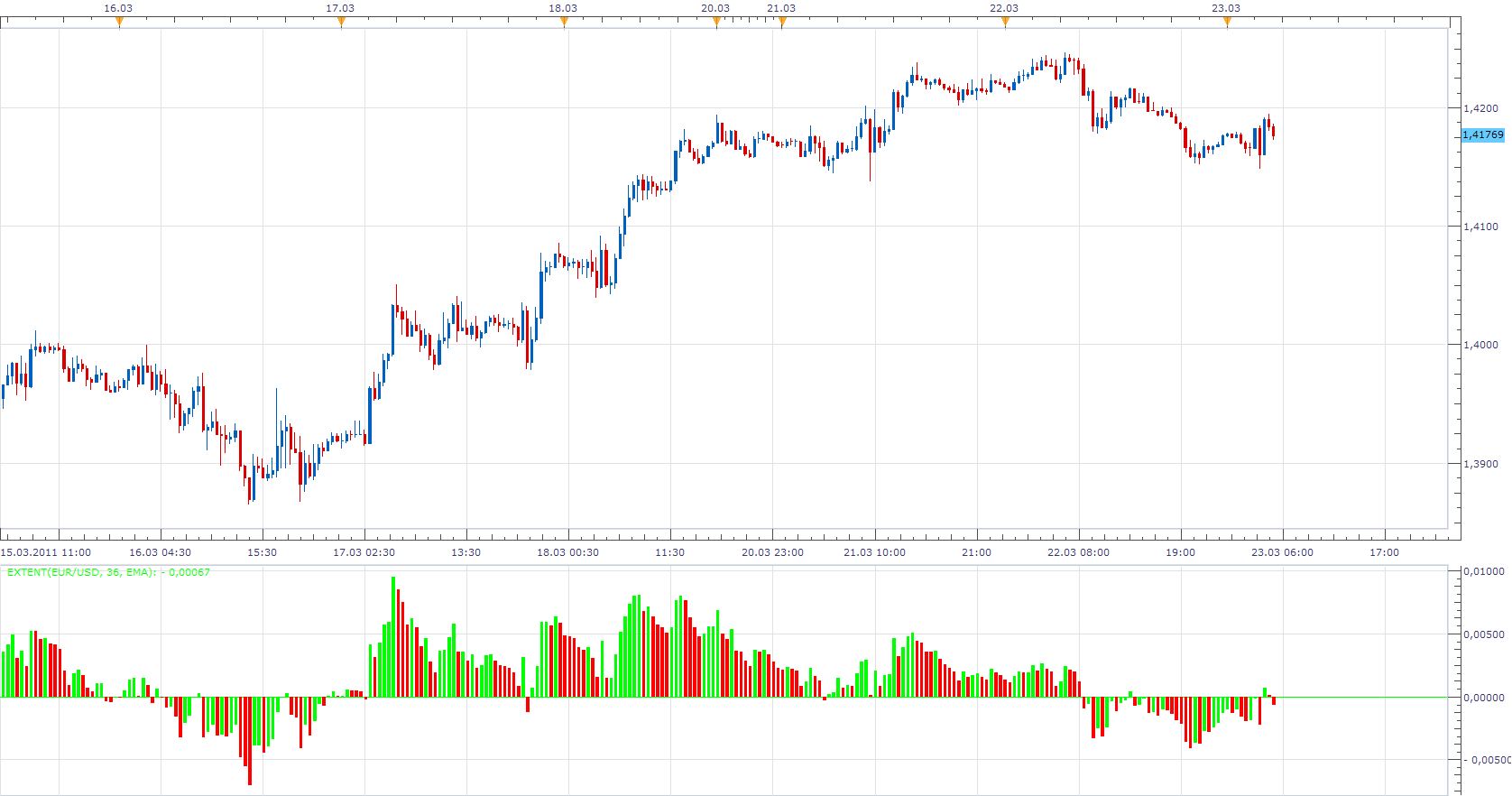
Task: Click the time label 16.03 04:30
Action: 160,552
